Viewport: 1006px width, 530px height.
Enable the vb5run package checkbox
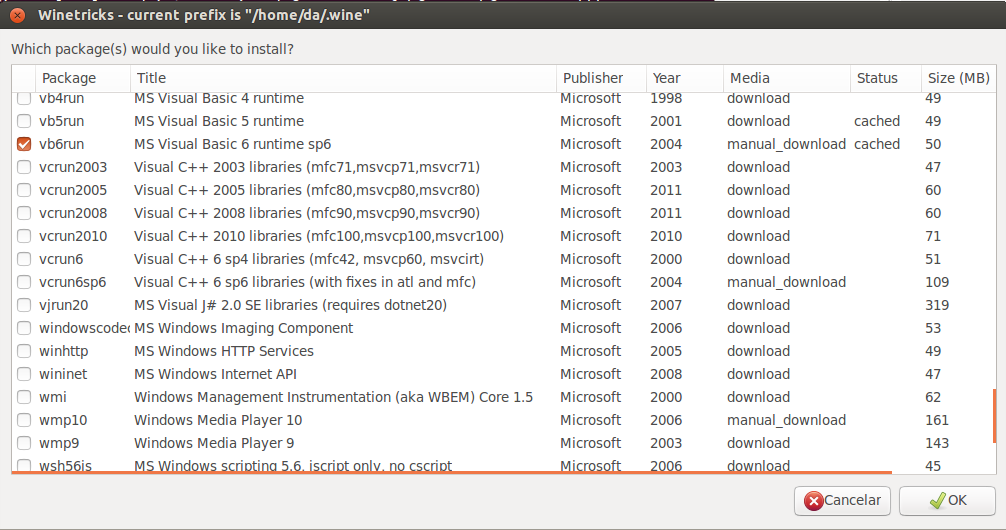(x=24, y=121)
